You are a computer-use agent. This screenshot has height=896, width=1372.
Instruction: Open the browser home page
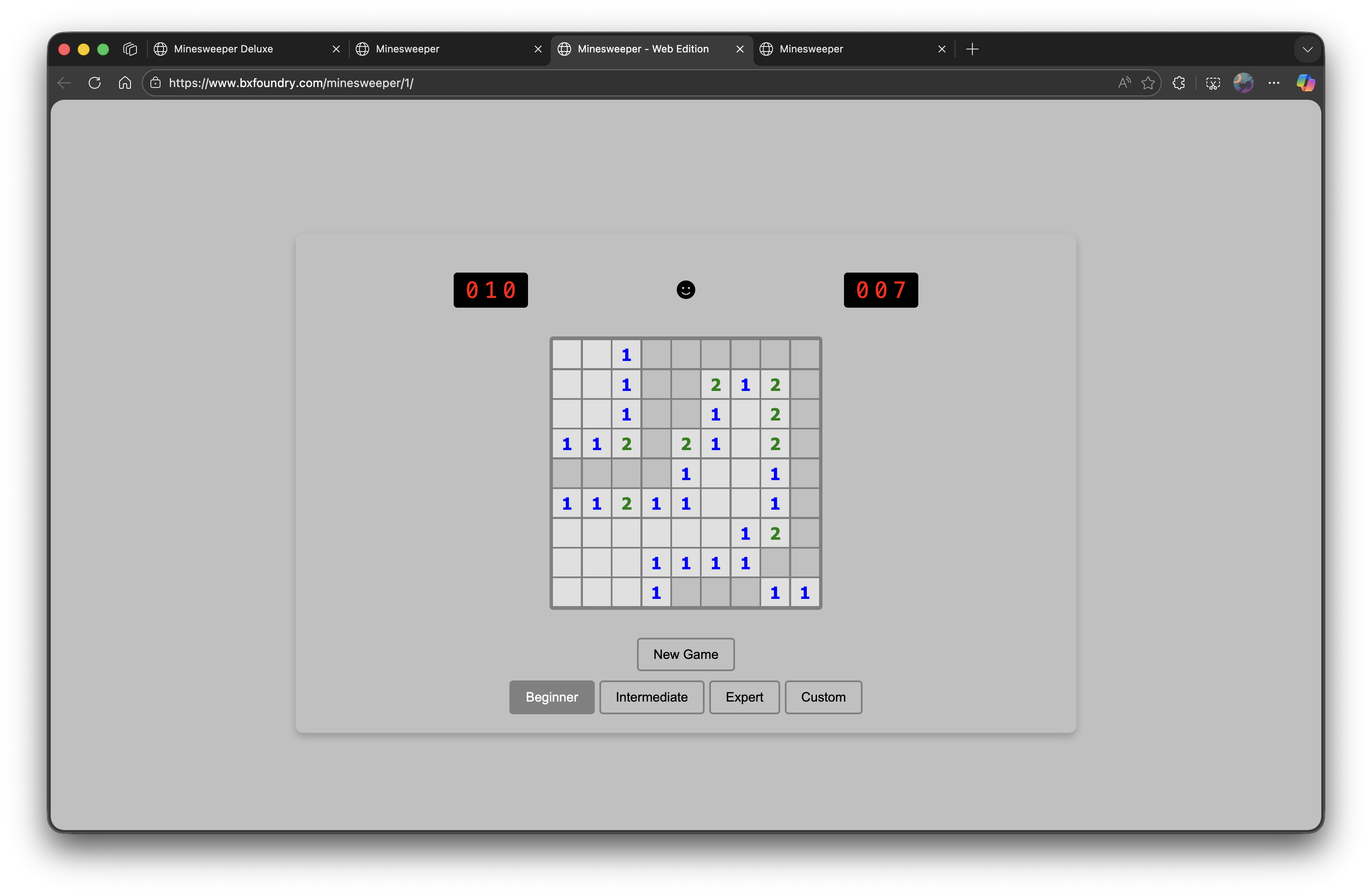click(x=125, y=82)
